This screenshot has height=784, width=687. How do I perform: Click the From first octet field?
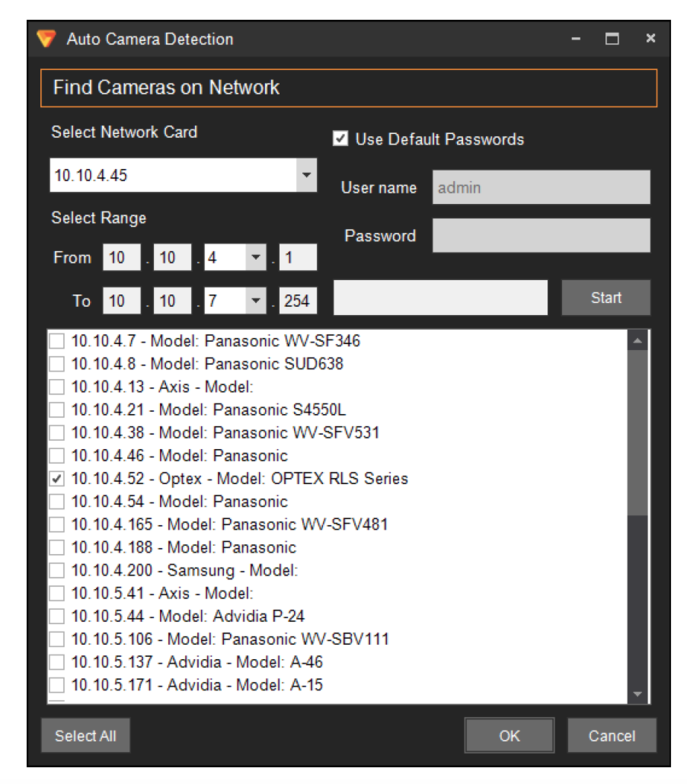coord(122,258)
